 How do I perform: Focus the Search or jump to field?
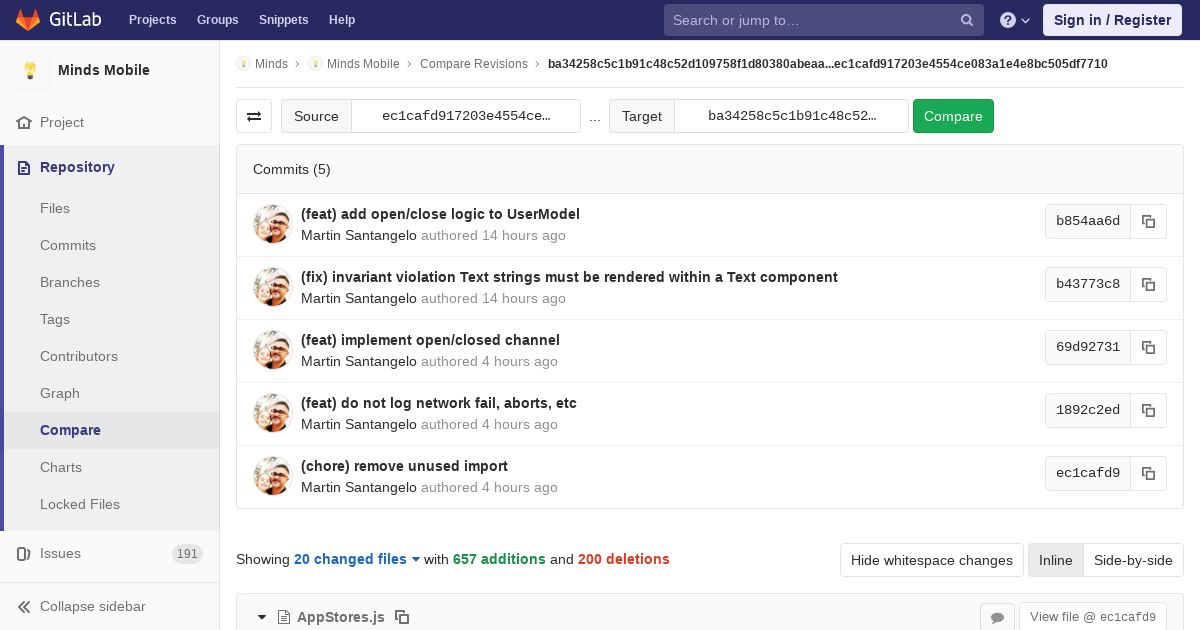(814, 20)
